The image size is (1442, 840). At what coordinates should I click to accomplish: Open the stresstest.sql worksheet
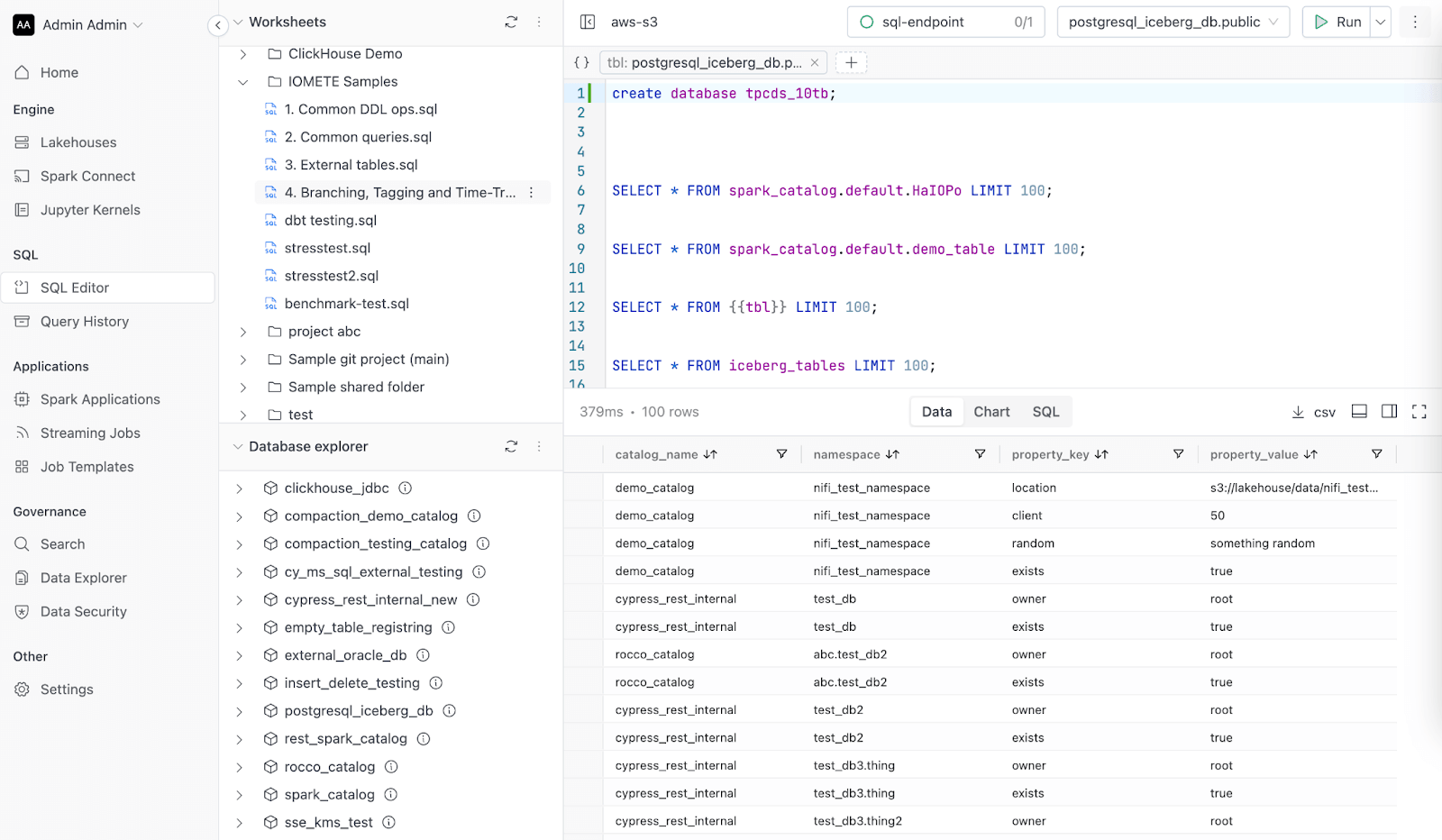pyautogui.click(x=327, y=248)
